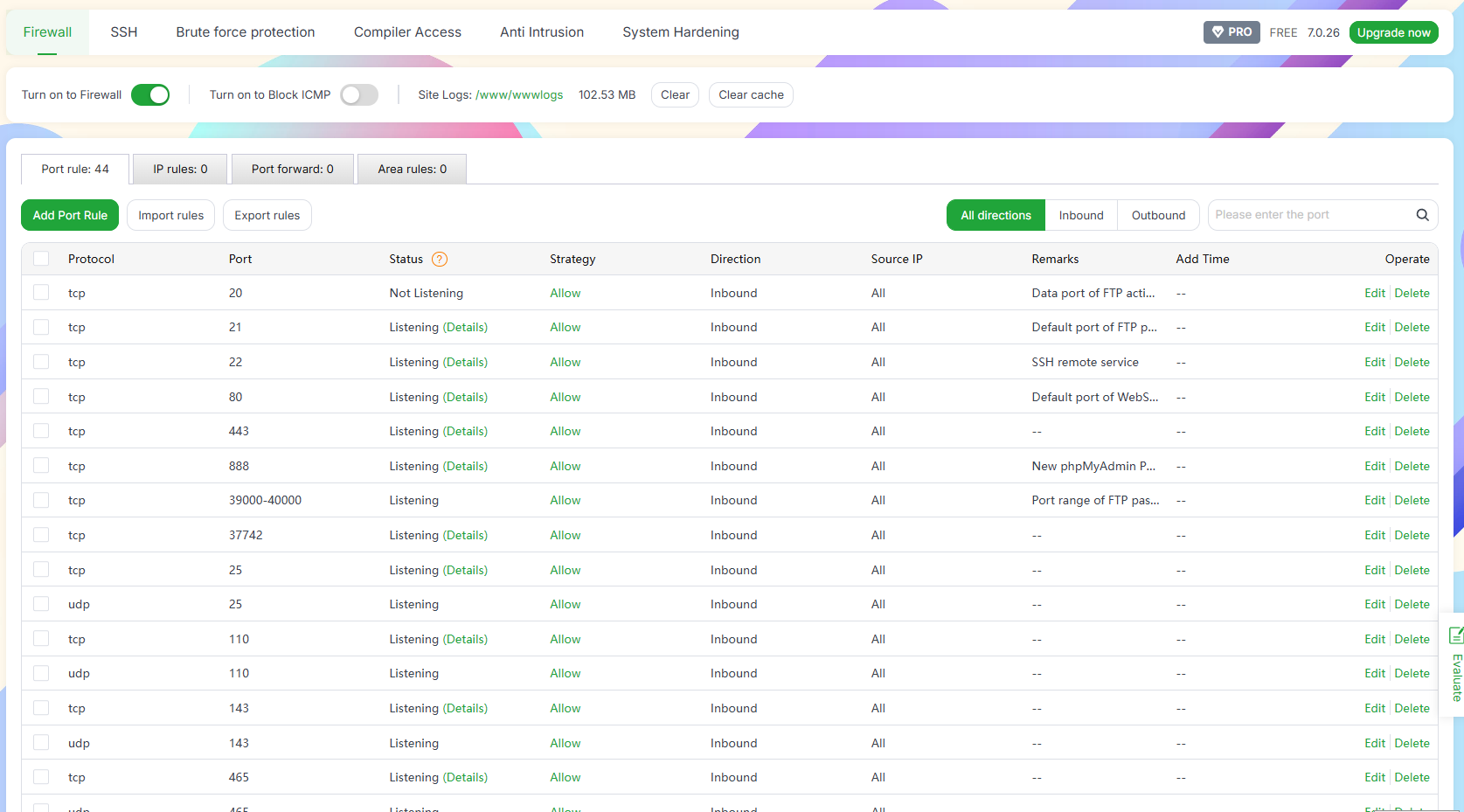
Task: Open the /www/wwwlogs site logs link
Action: [519, 94]
